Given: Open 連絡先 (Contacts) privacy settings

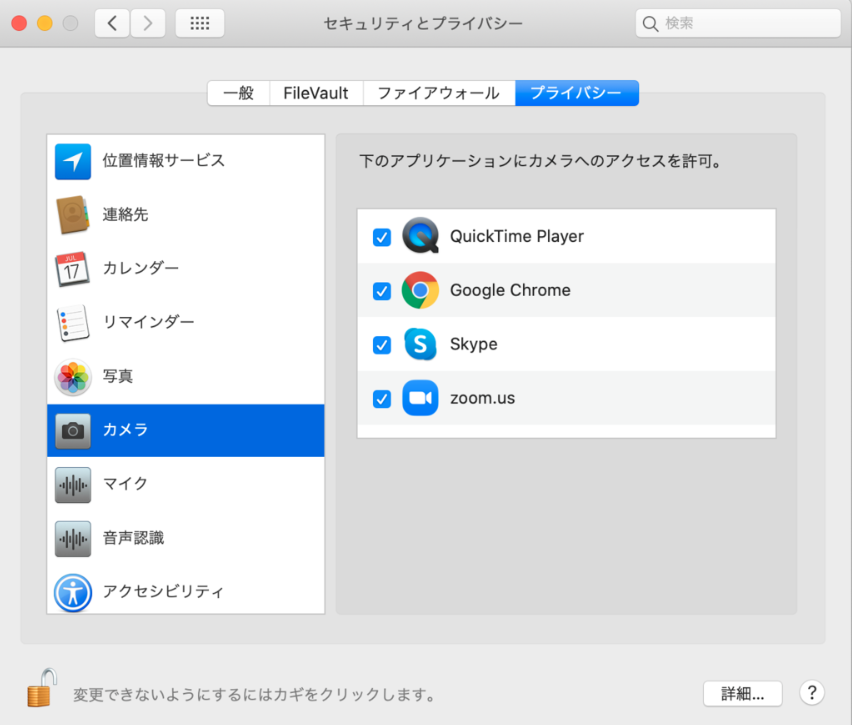Looking at the screenshot, I should 72,214.
